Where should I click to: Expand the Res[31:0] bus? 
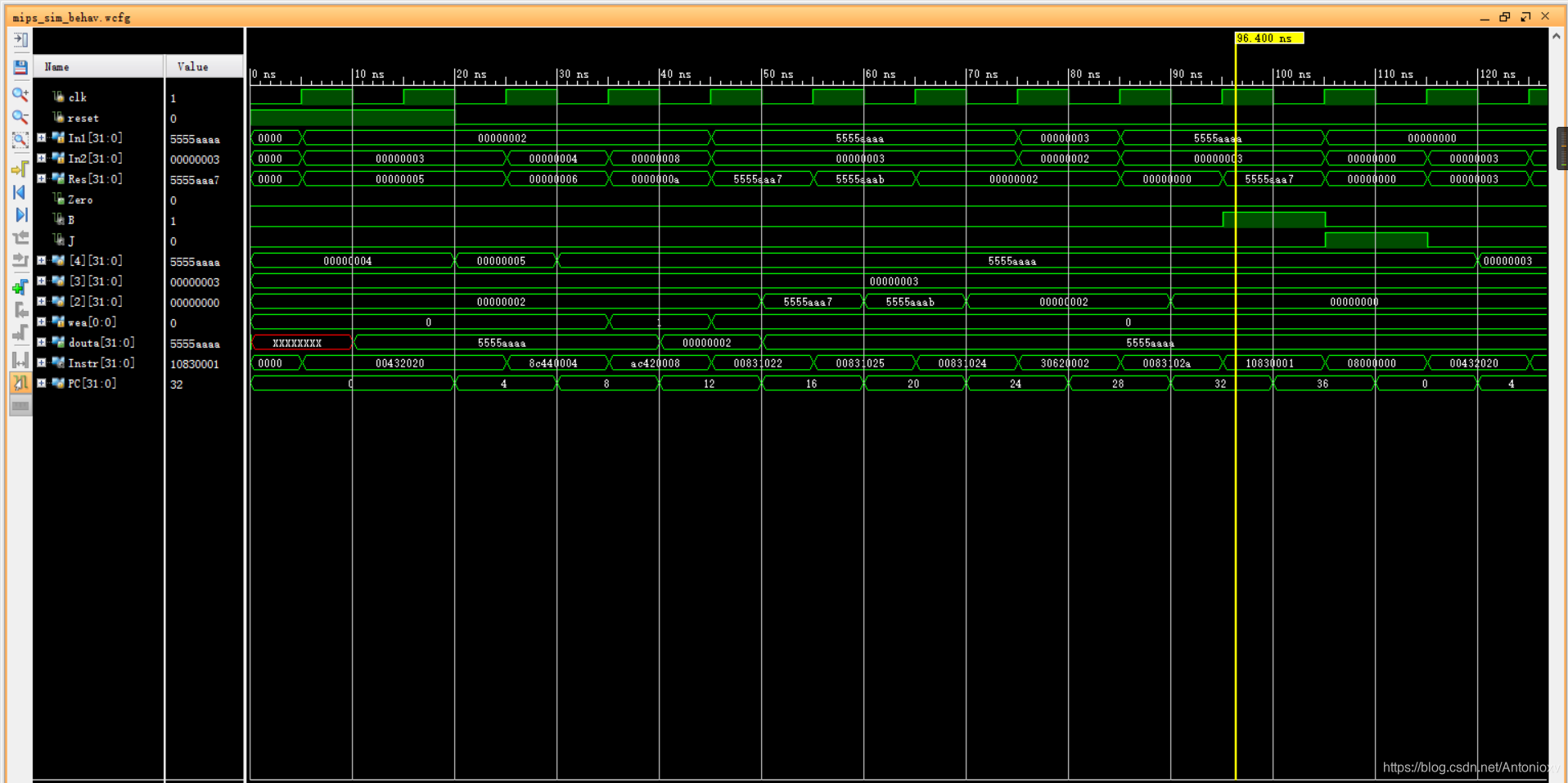(42, 179)
